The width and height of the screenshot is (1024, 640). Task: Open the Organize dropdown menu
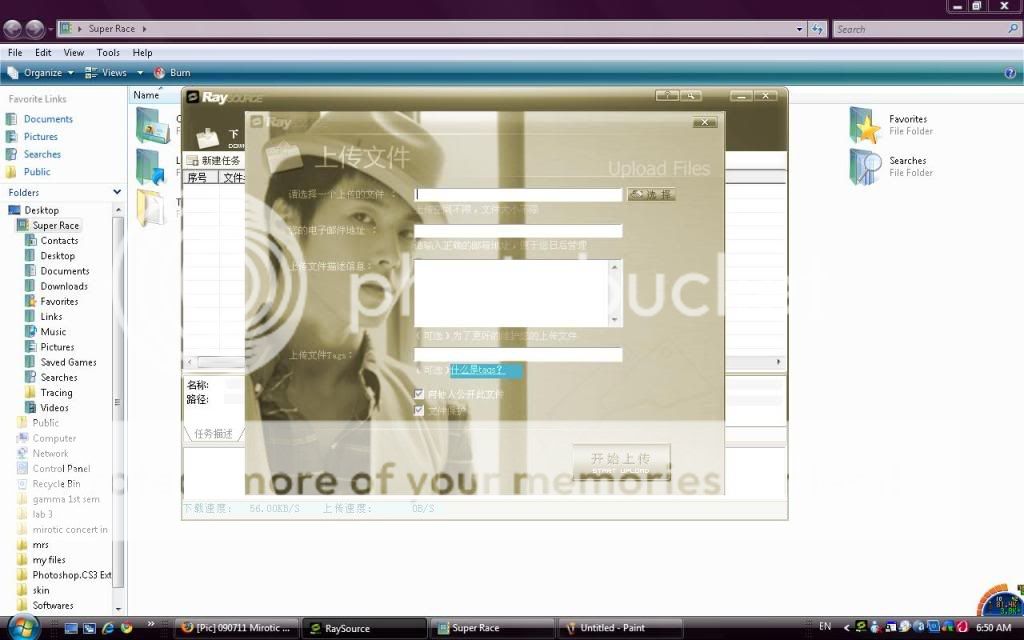42,73
